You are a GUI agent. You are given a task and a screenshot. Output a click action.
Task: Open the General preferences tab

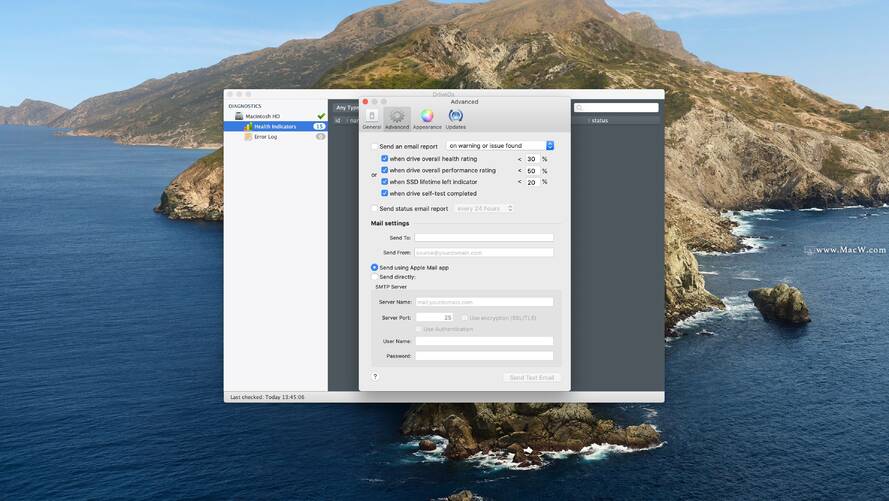point(372,117)
